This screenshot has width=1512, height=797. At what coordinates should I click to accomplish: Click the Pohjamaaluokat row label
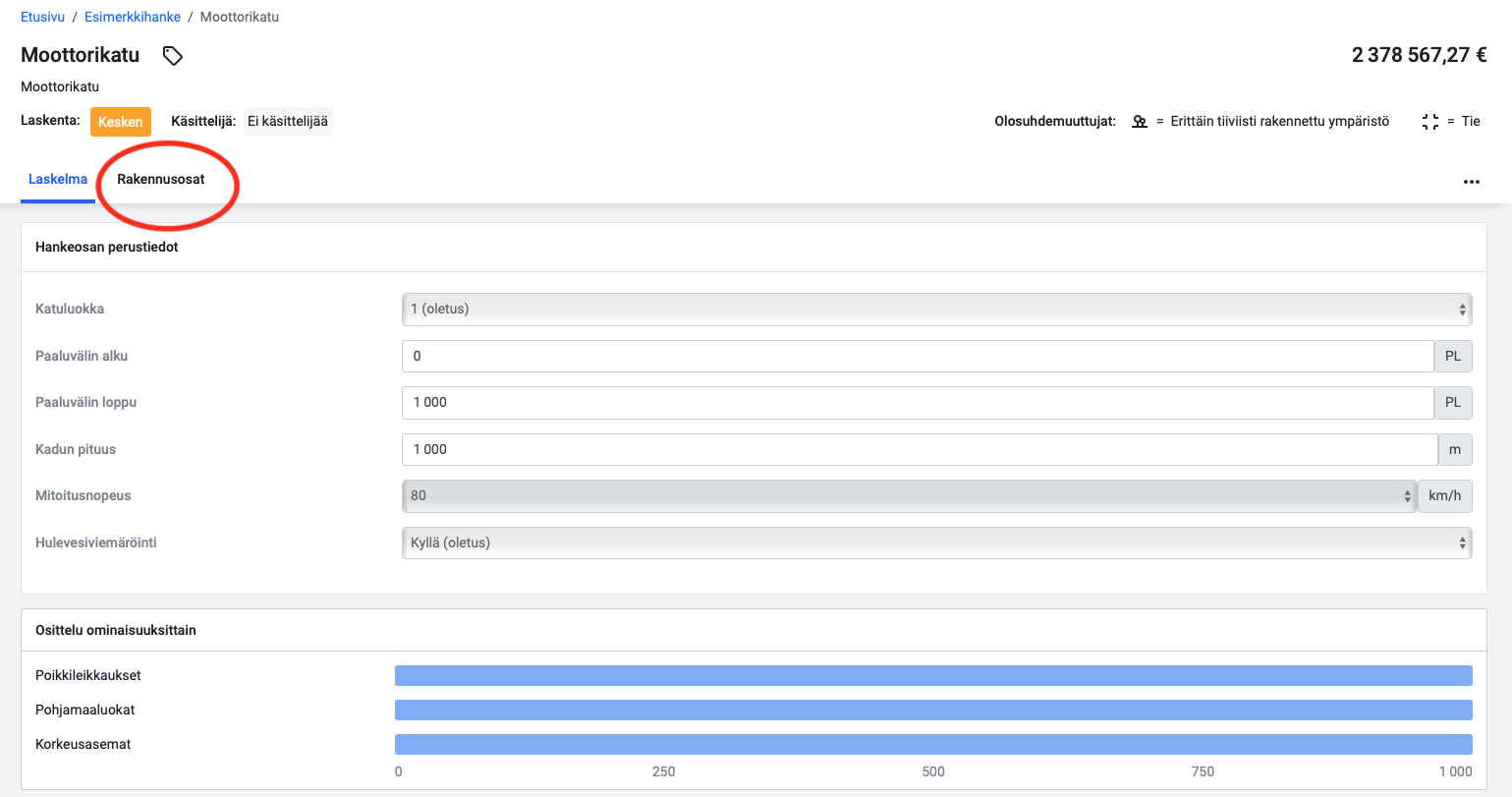coord(85,710)
